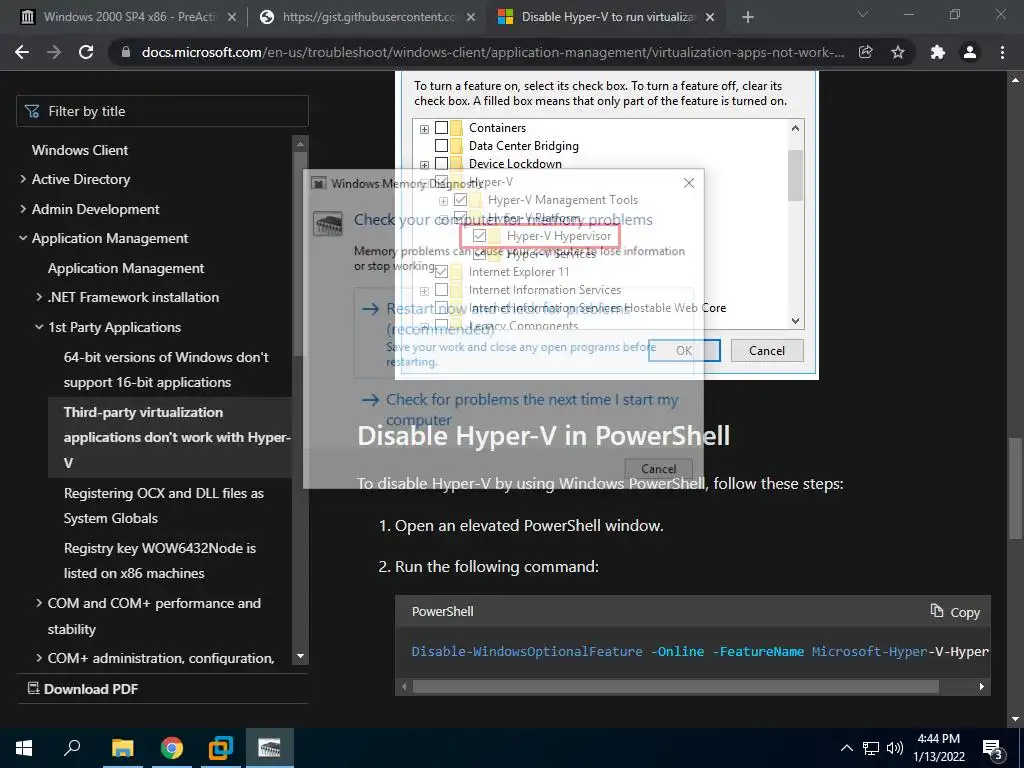Open File Explorer from taskbar
The width and height of the screenshot is (1024, 768).
pos(122,748)
